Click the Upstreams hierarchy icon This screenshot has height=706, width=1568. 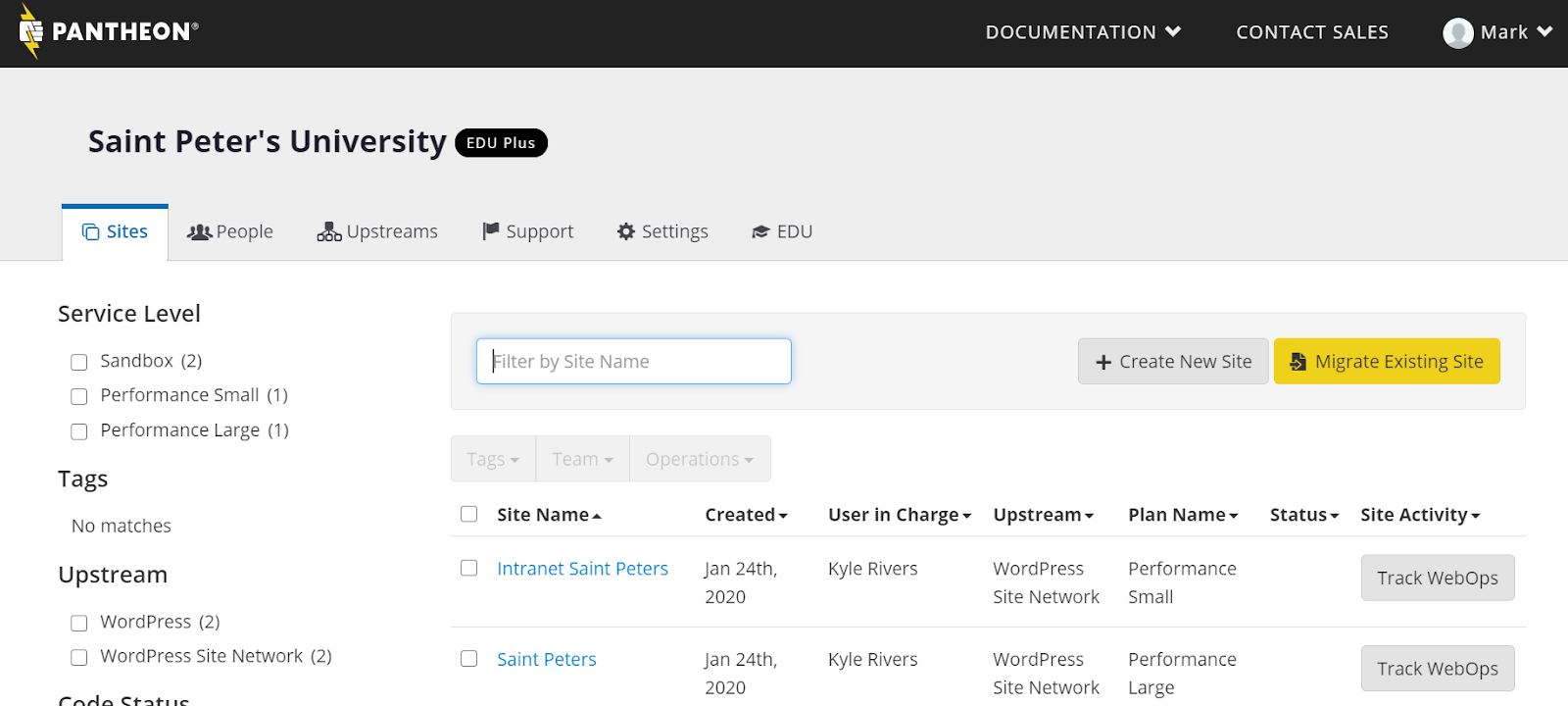[329, 231]
